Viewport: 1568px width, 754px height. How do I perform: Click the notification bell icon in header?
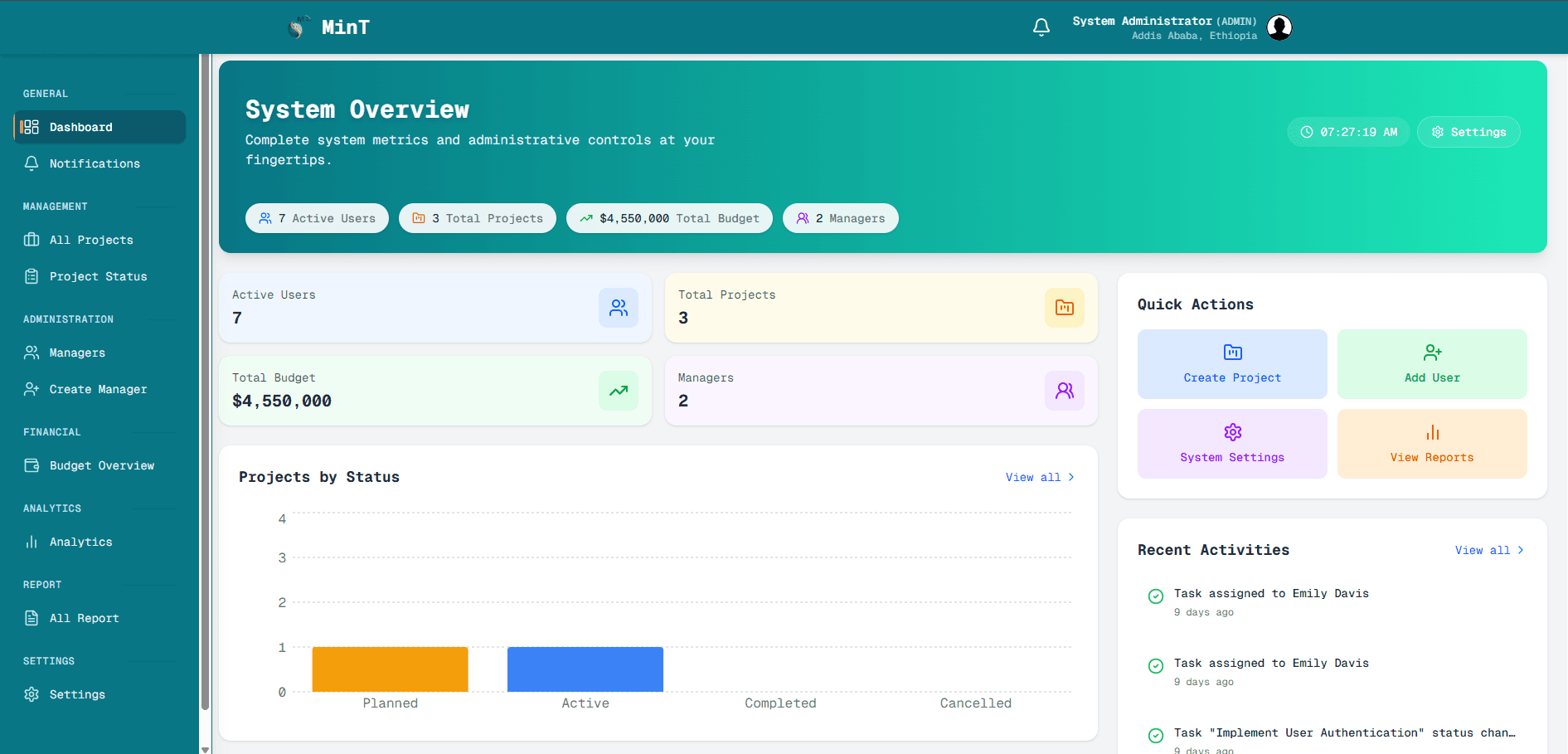click(x=1041, y=27)
